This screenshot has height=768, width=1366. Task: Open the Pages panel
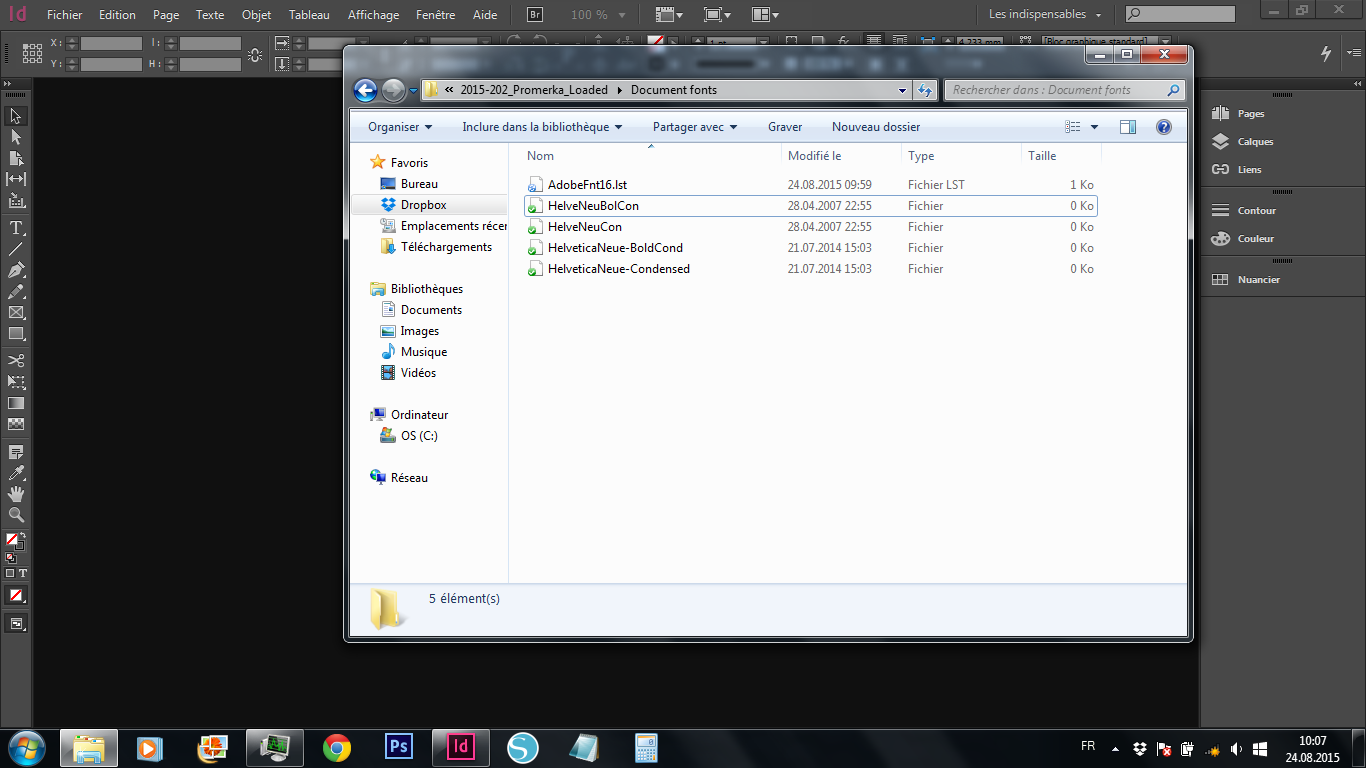1250,114
